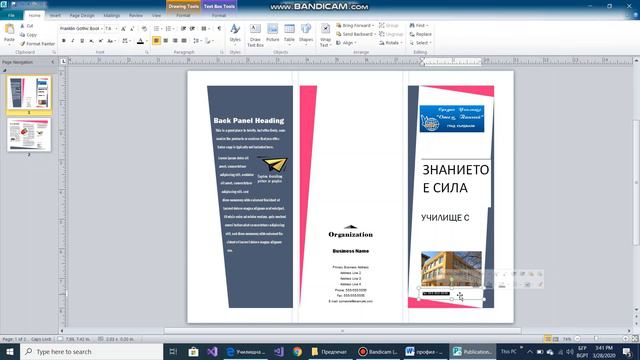Open the font name combo box
The image size is (640, 360).
click(81, 29)
